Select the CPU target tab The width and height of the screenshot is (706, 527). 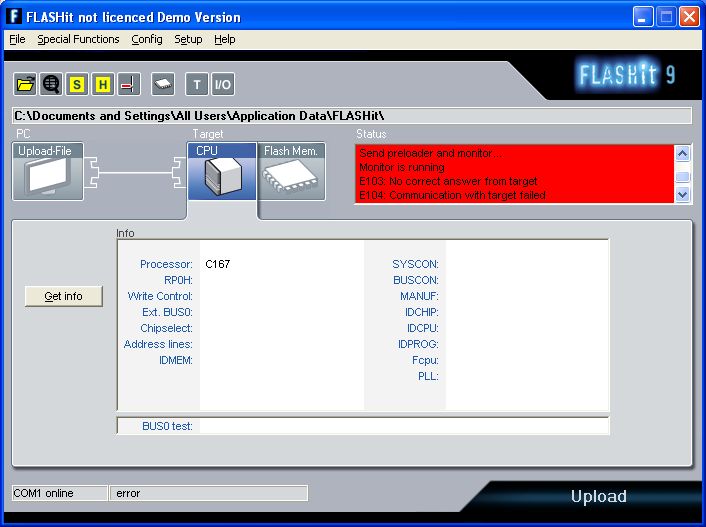point(222,172)
